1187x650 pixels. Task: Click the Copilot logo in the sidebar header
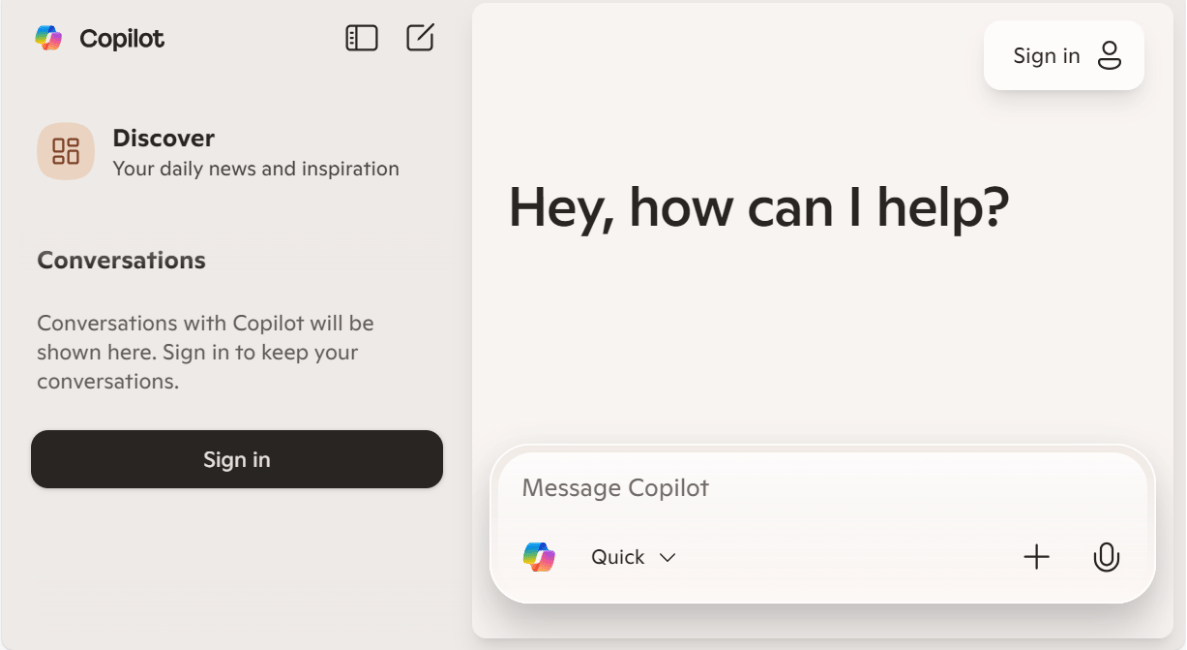point(48,38)
